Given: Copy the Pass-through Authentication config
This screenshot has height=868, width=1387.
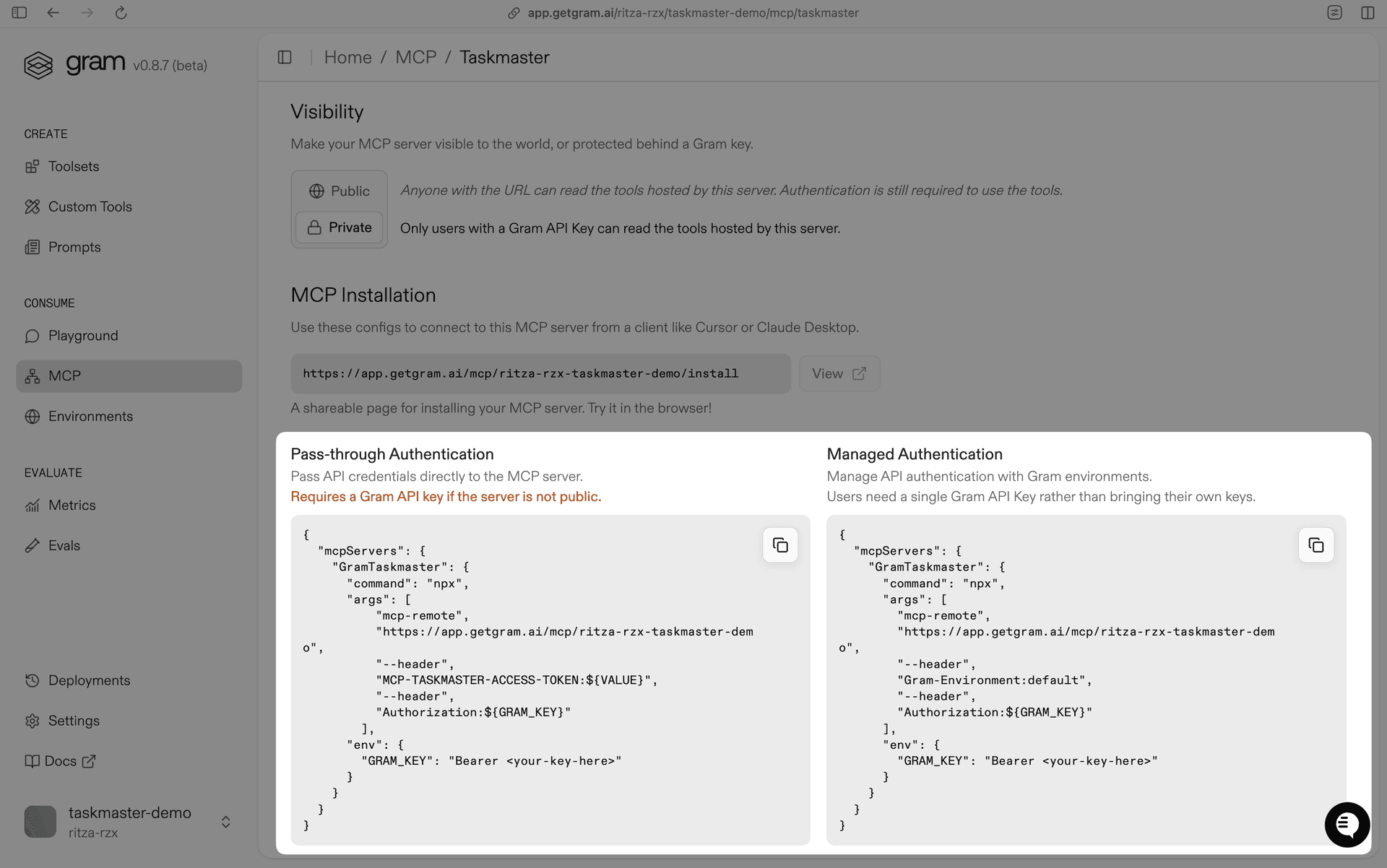Looking at the screenshot, I should (x=779, y=545).
